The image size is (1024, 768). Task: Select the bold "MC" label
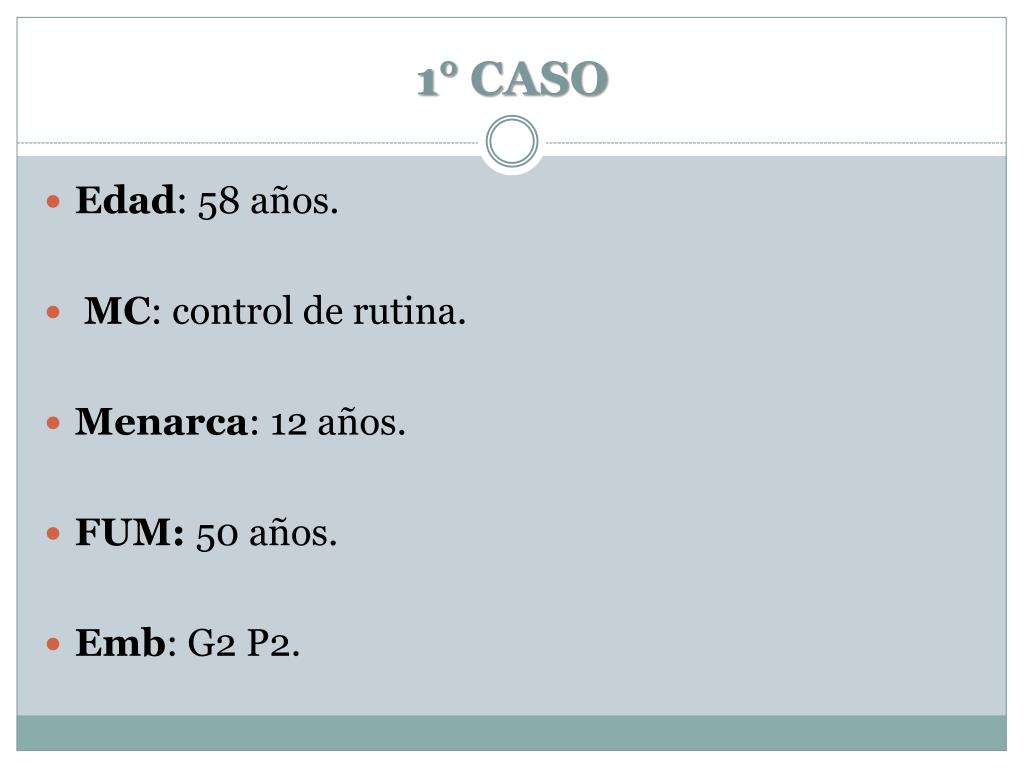tap(118, 311)
